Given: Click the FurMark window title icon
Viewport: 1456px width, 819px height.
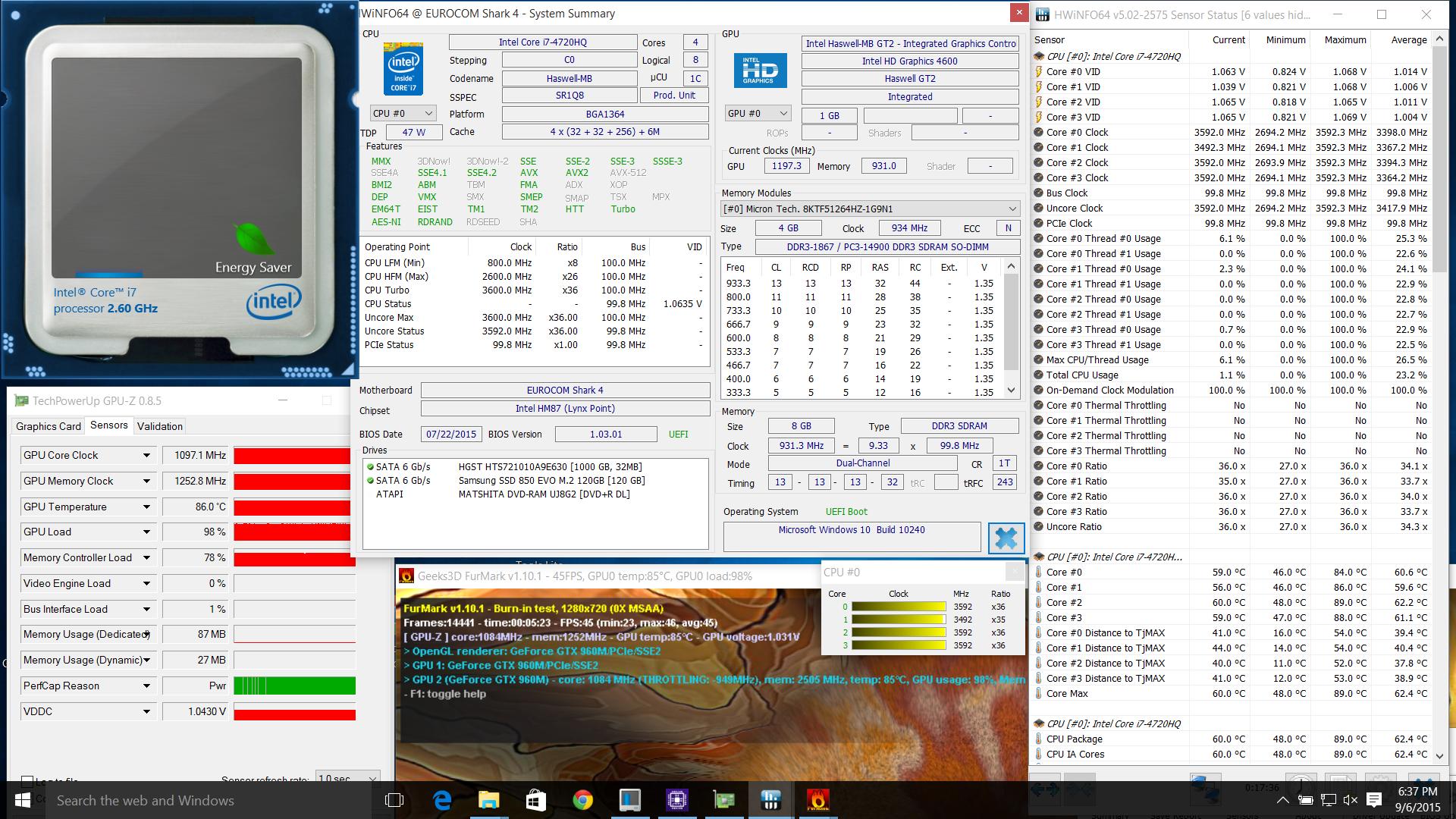Looking at the screenshot, I should point(406,576).
